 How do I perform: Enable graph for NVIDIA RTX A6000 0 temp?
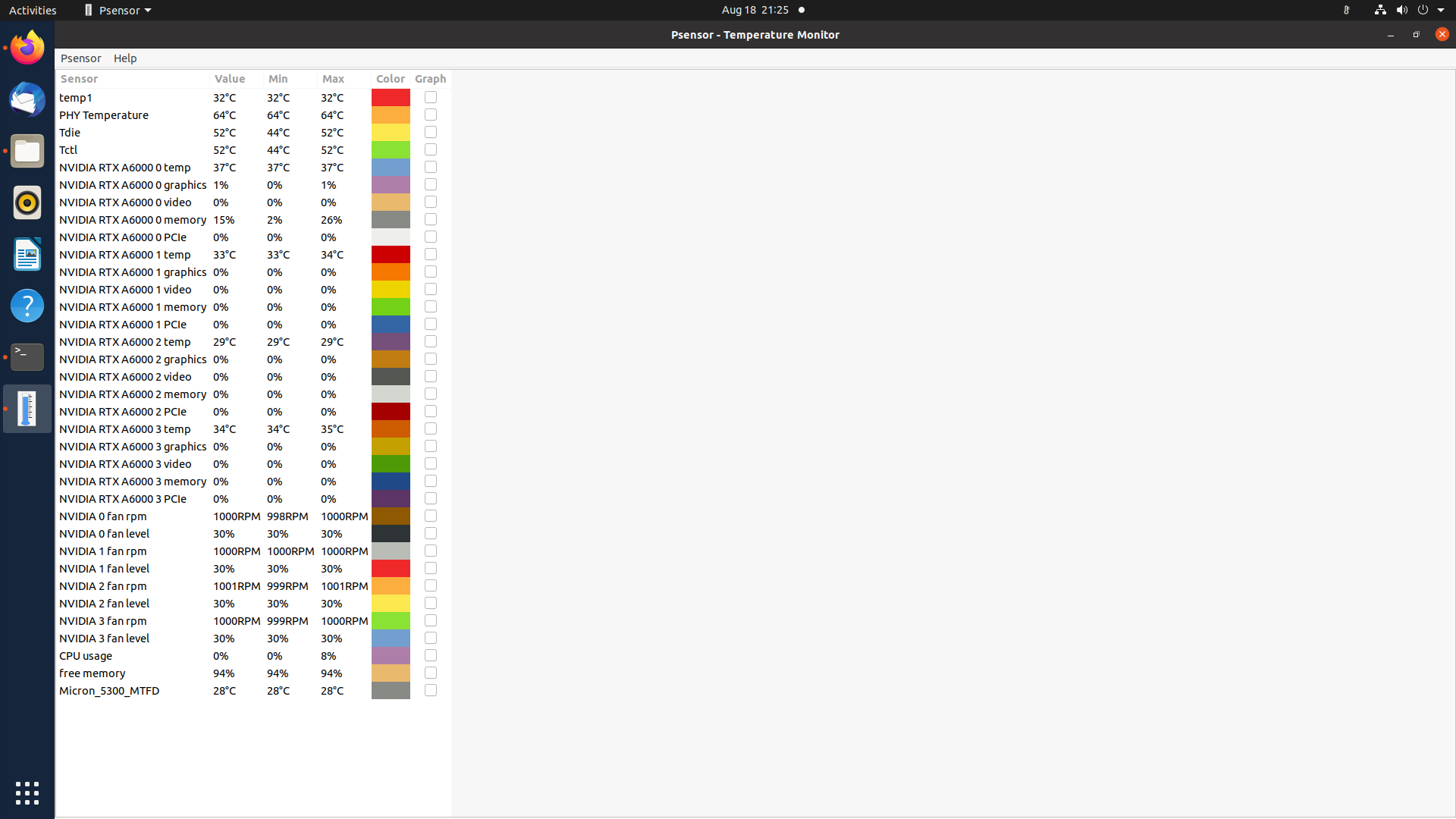click(x=431, y=167)
